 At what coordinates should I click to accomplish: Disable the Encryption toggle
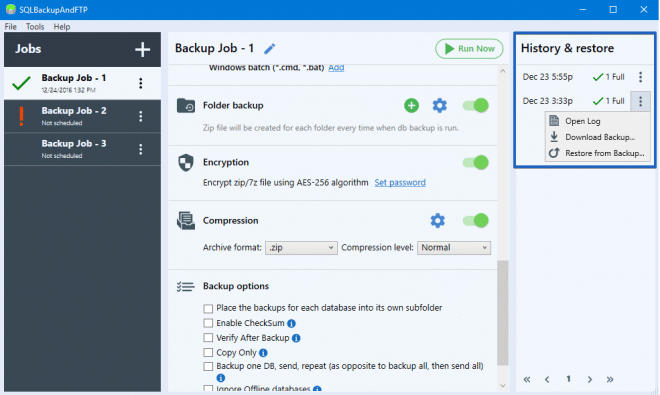tap(476, 162)
